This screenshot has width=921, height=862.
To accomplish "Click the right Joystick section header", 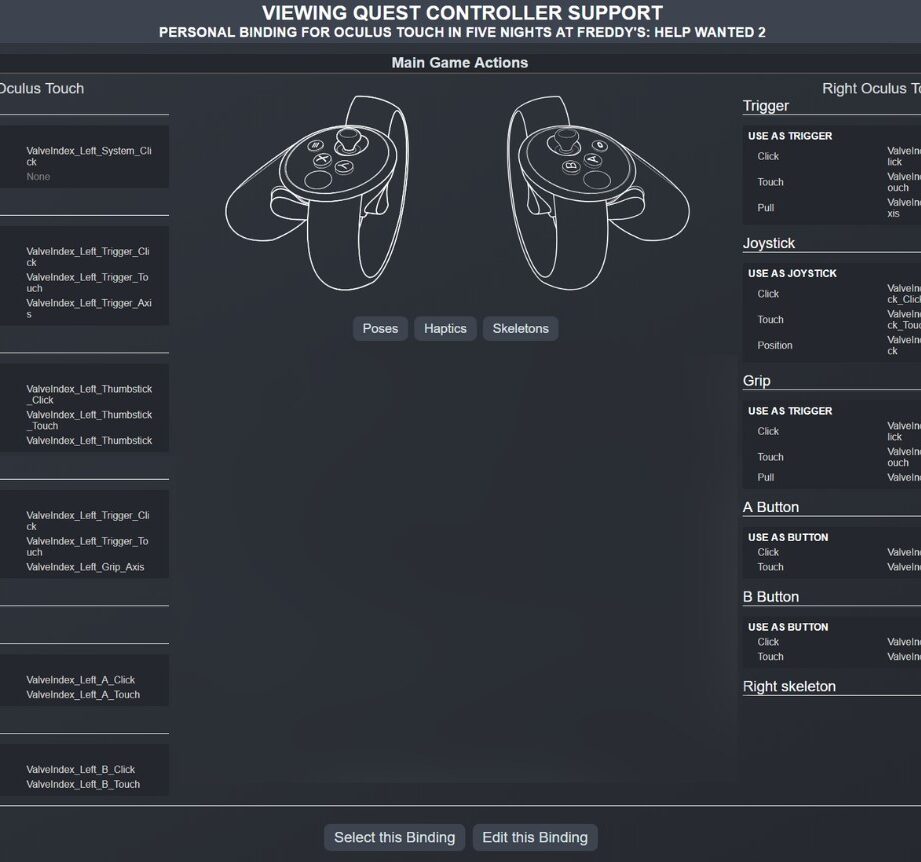I will (768, 243).
